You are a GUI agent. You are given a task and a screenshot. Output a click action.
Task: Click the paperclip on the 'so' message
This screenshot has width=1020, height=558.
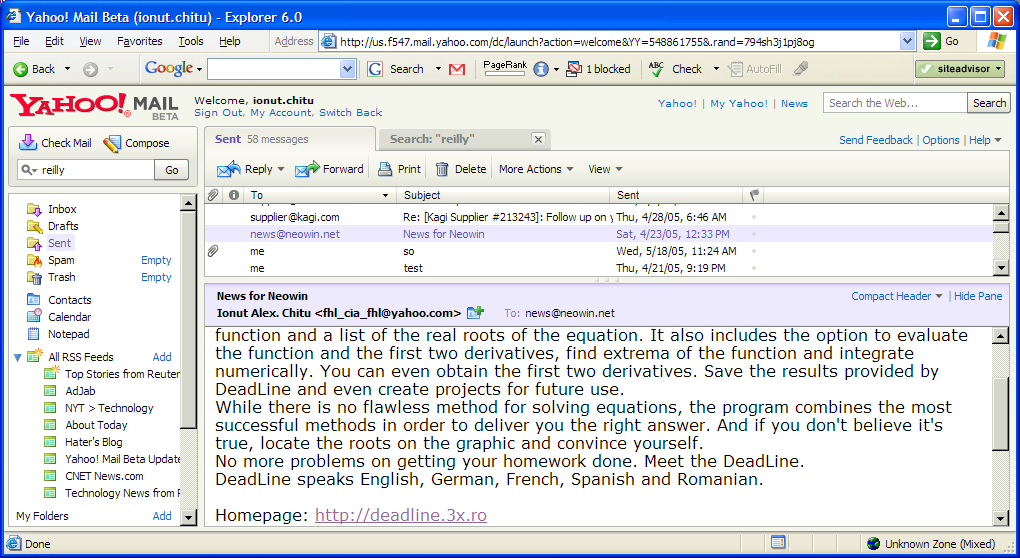pyautogui.click(x=213, y=251)
